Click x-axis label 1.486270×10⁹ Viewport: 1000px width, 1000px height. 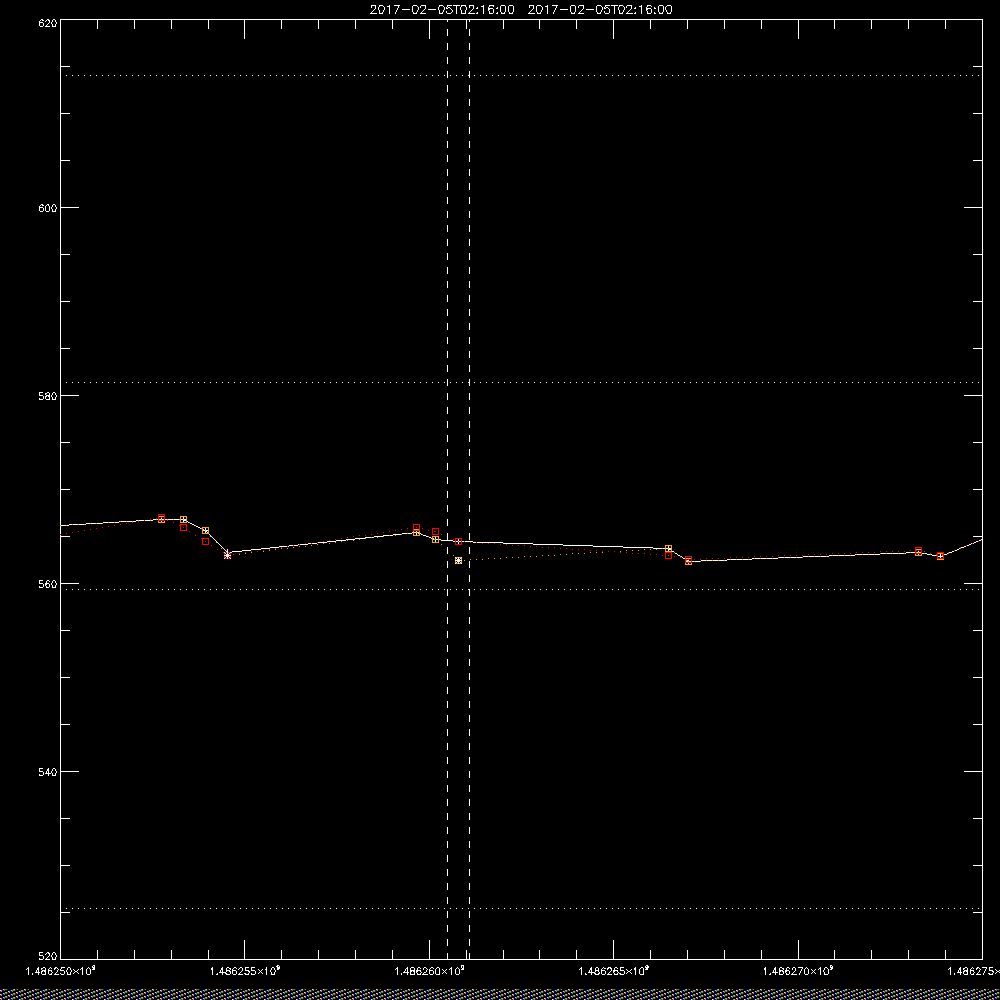(798, 971)
